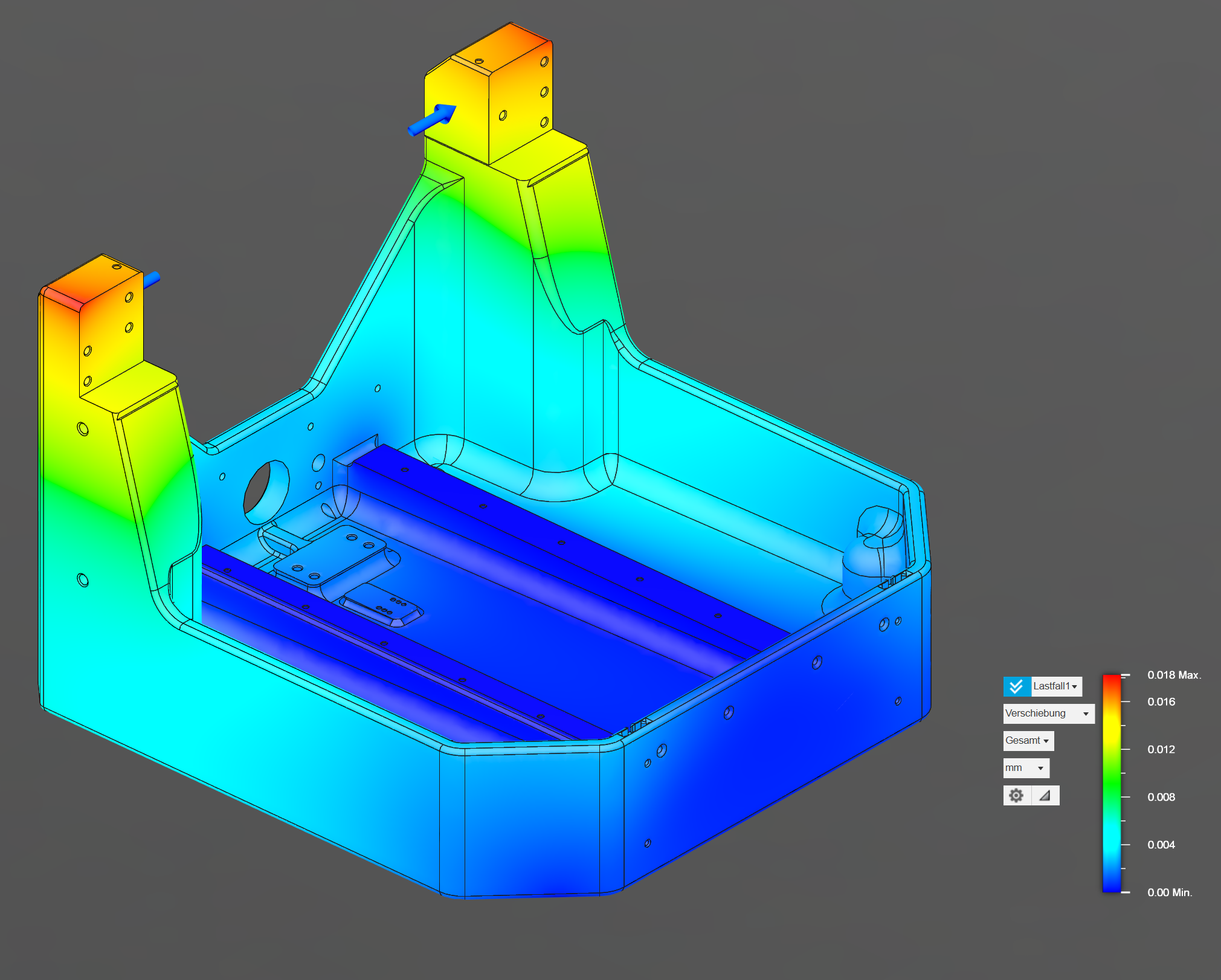The width and height of the screenshot is (1221, 980).
Task: Change units via the mm dropdown
Action: coord(1025,768)
